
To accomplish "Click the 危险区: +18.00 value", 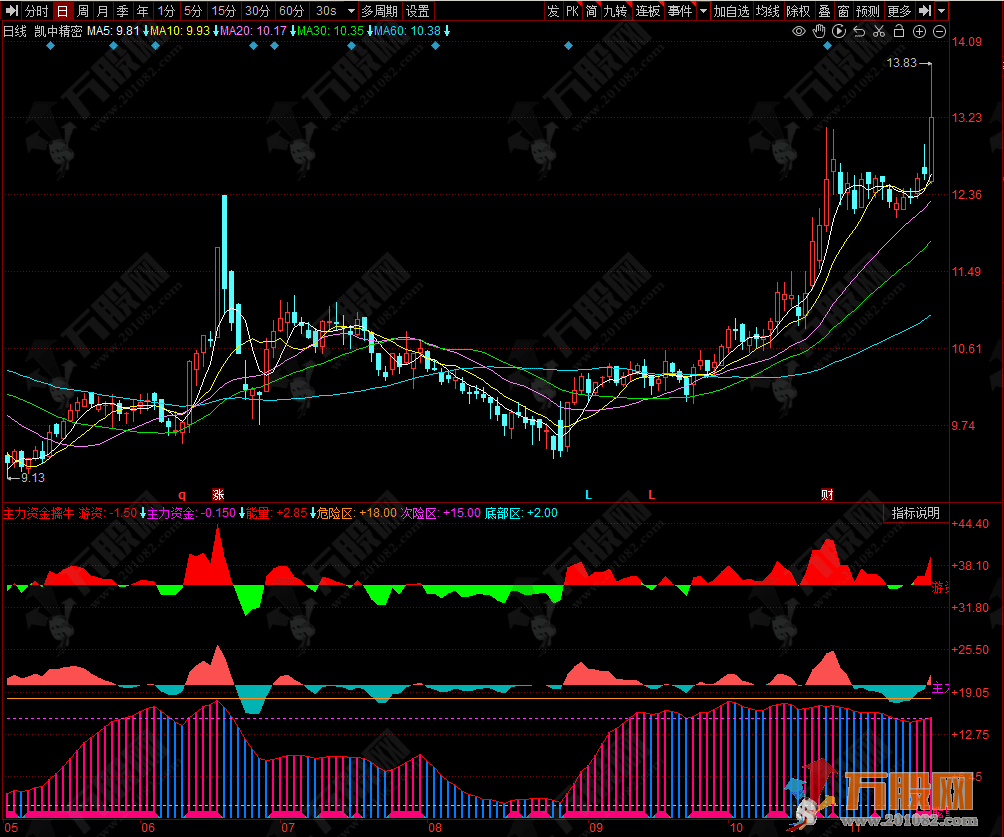I will (357, 513).
